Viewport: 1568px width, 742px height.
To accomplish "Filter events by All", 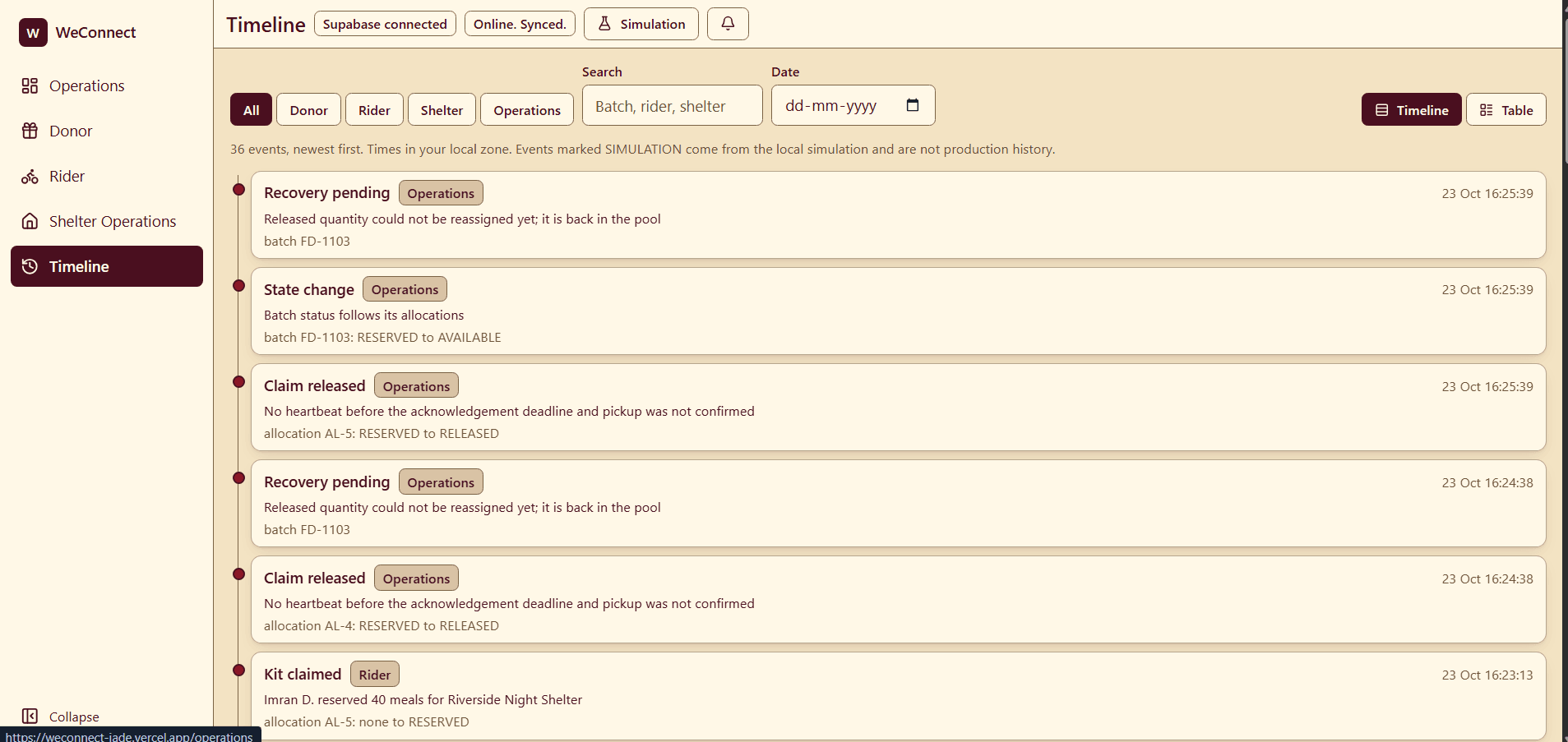I will [x=252, y=110].
